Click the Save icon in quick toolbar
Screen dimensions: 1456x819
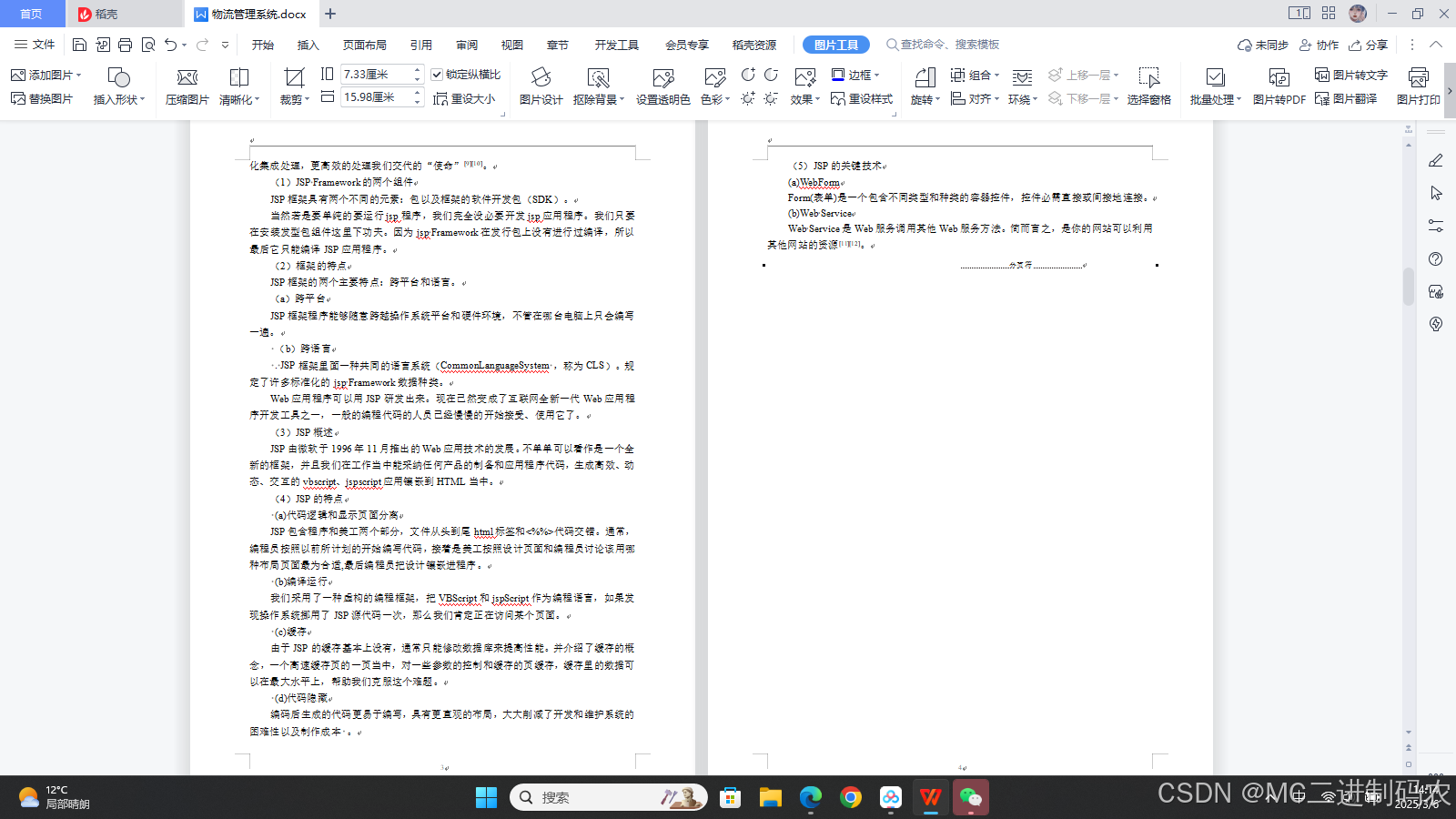79,45
